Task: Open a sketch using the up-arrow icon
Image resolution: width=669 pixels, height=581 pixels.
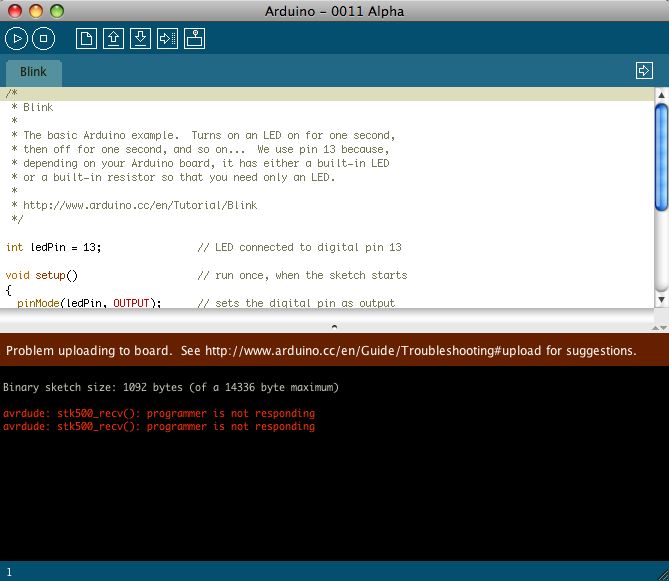Action: click(114, 39)
